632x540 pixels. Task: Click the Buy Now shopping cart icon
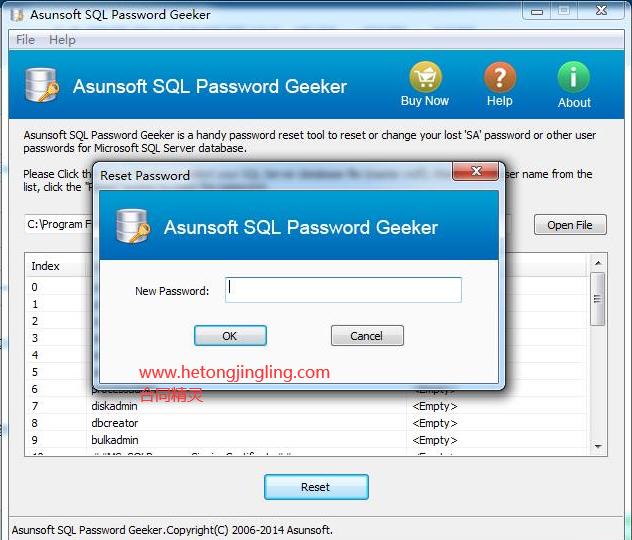(x=425, y=77)
